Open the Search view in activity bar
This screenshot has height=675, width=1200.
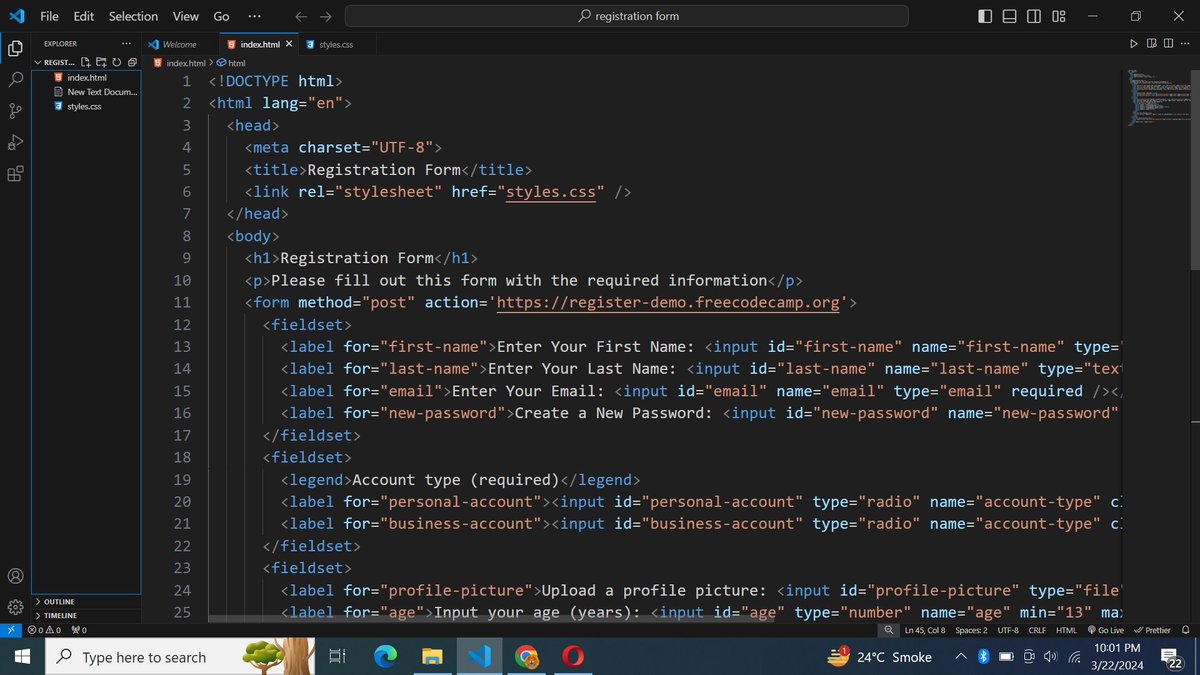tap(15, 79)
